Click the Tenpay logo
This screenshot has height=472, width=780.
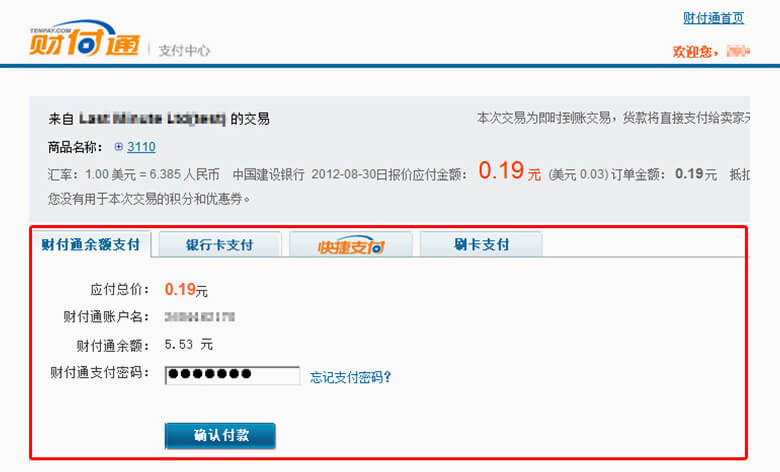point(84,38)
